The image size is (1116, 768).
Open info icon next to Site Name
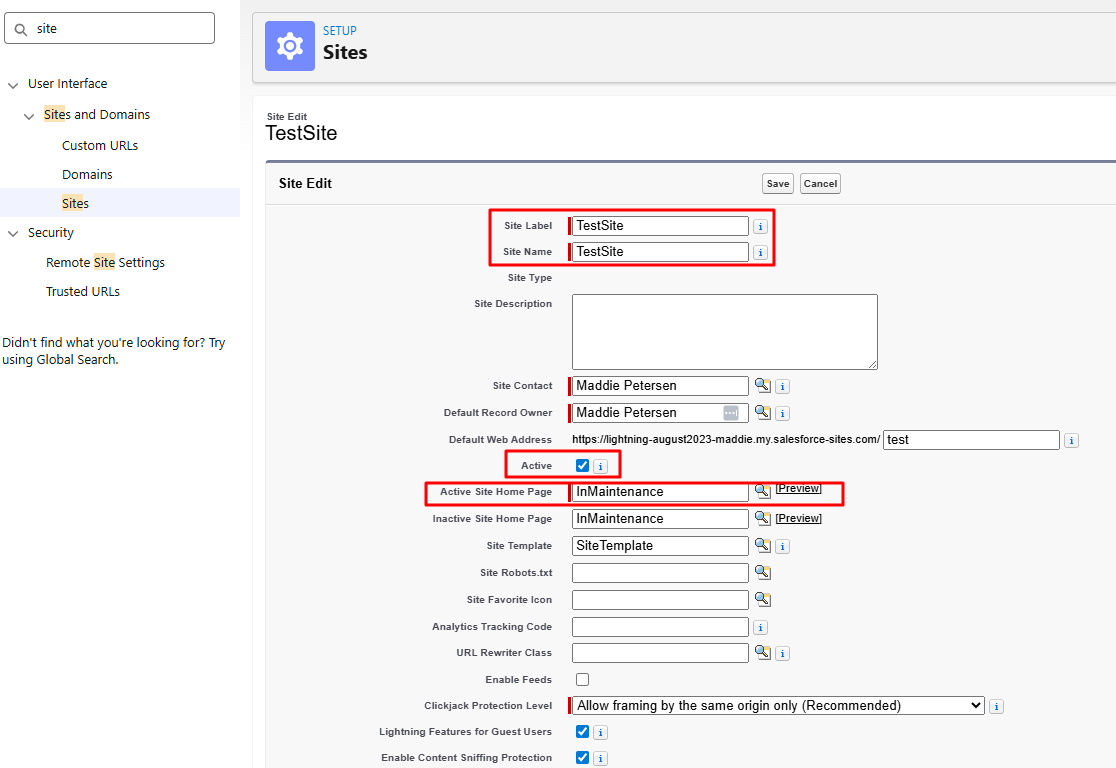(x=760, y=253)
